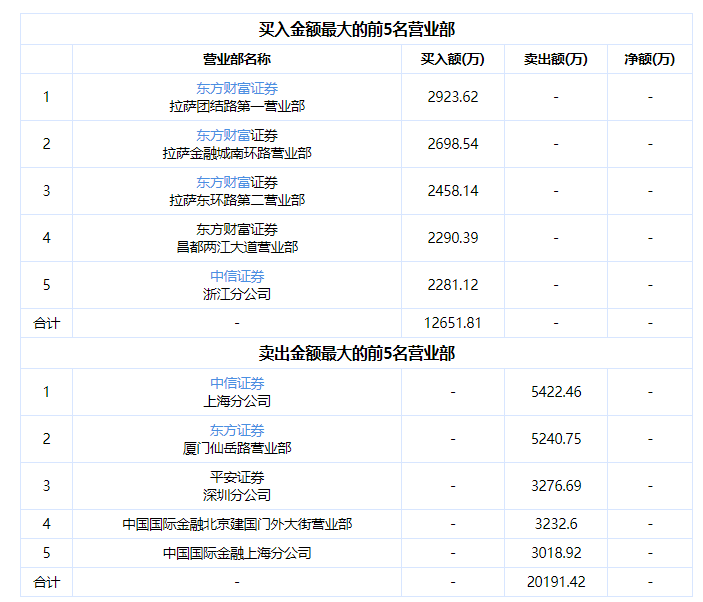This screenshot has height=602, width=703.
Task: Select text 上海分公司 under 中信证券
Action: tap(237, 401)
